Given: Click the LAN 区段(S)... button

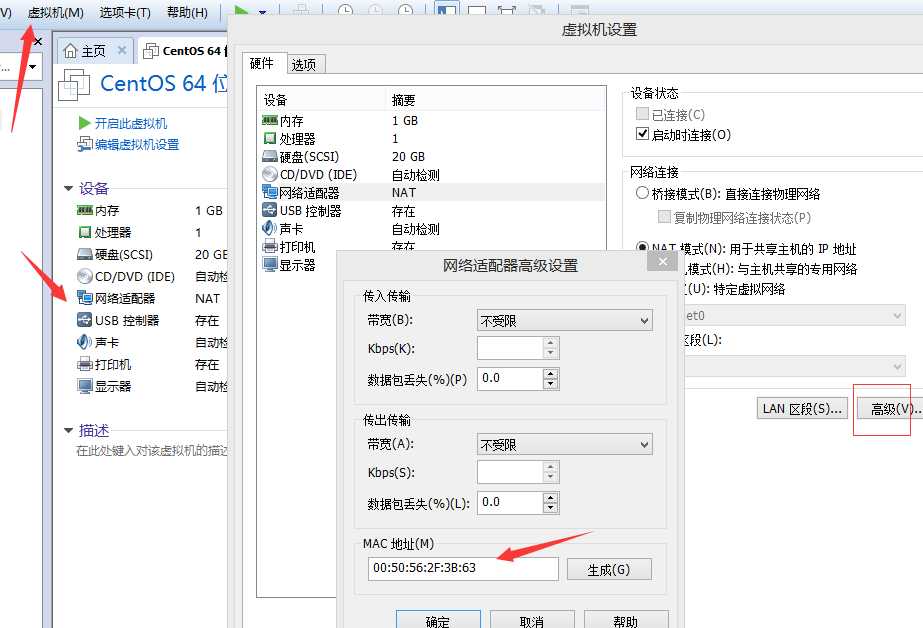Looking at the screenshot, I should point(802,408).
